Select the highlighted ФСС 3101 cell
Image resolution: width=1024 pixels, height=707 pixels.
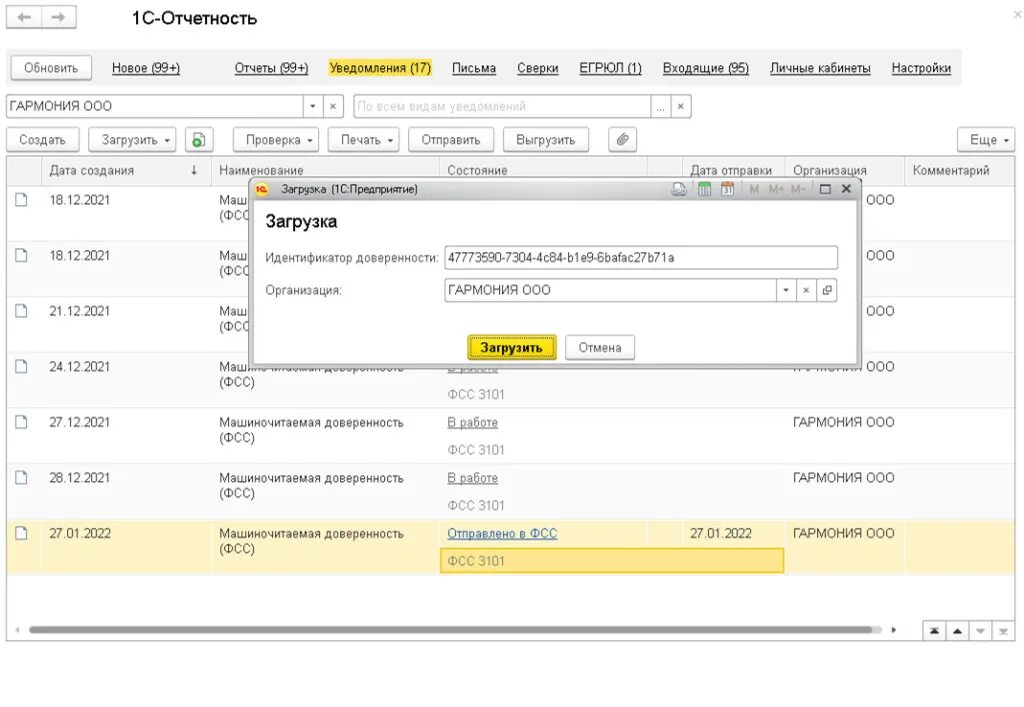(x=612, y=561)
